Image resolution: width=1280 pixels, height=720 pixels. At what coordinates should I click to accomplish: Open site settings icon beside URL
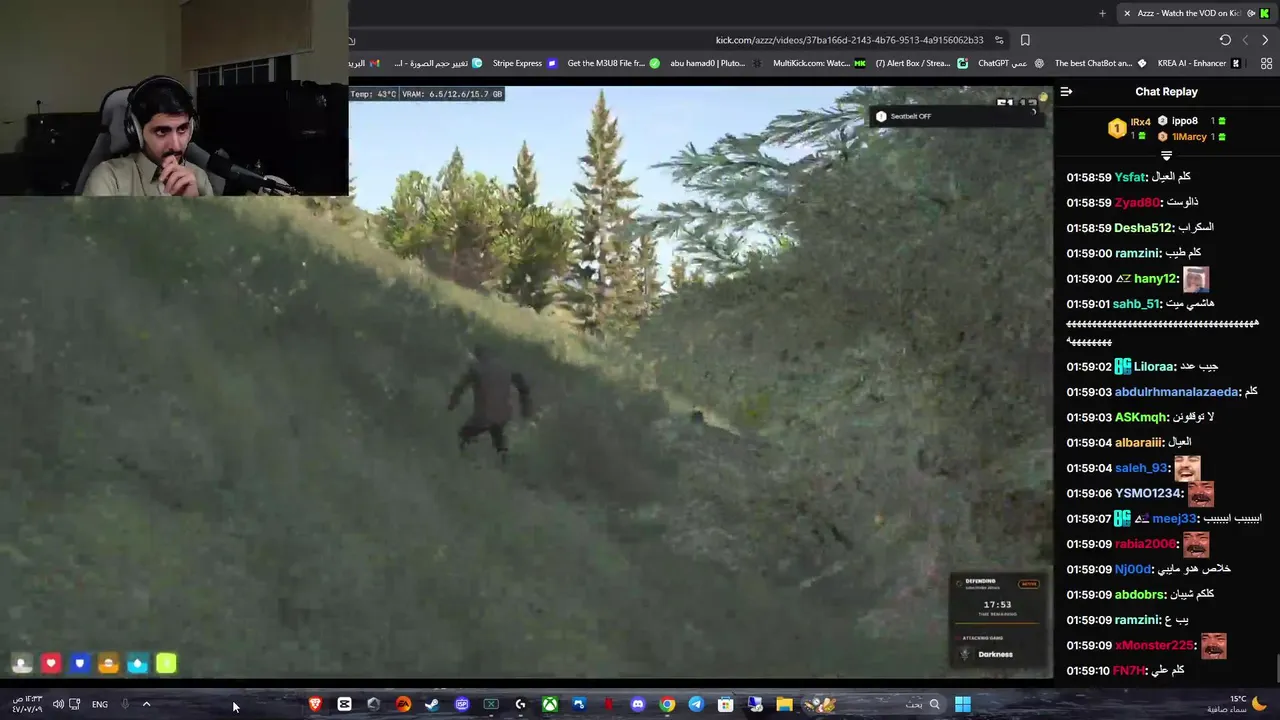pos(999,40)
